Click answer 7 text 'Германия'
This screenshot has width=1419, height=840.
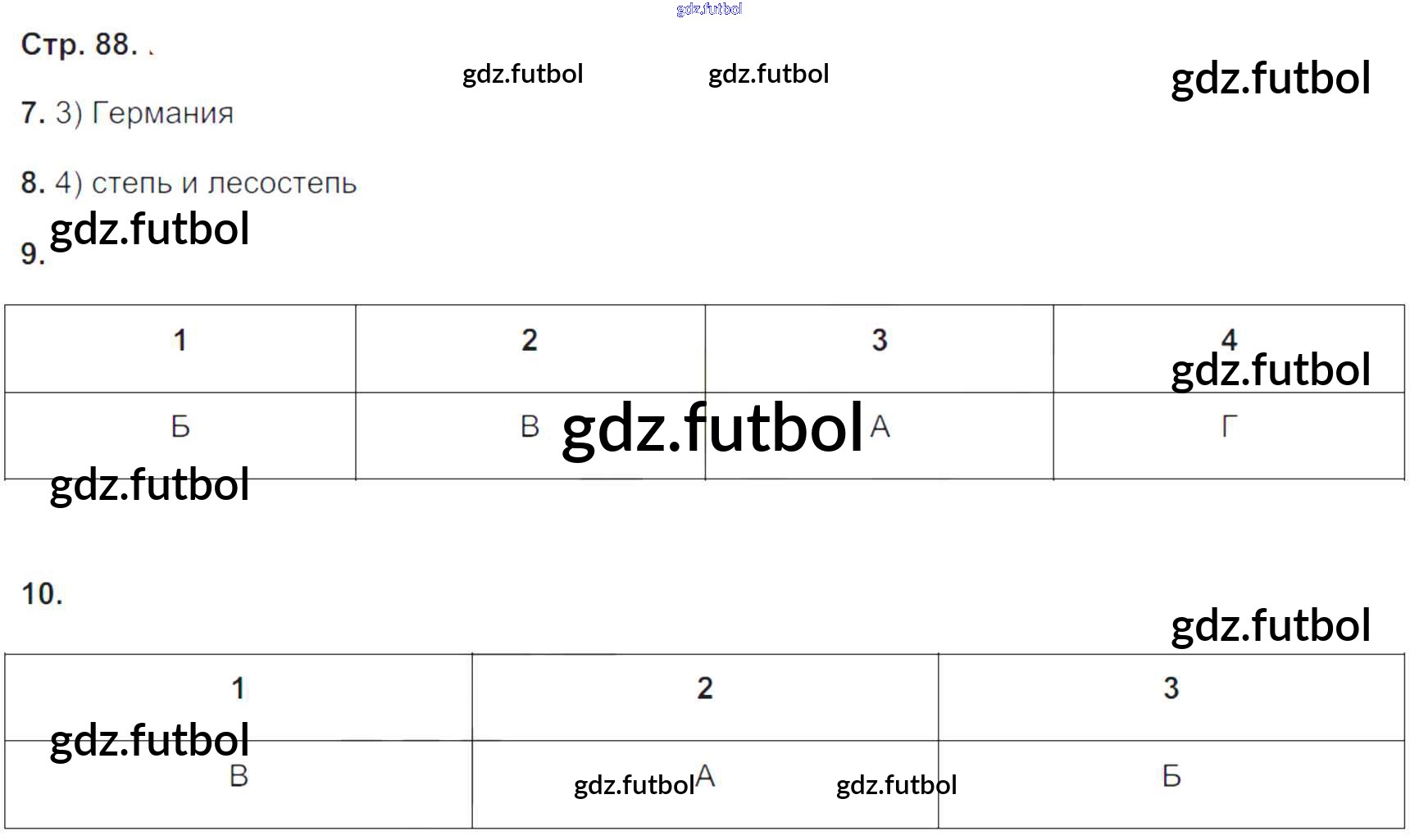[162, 113]
